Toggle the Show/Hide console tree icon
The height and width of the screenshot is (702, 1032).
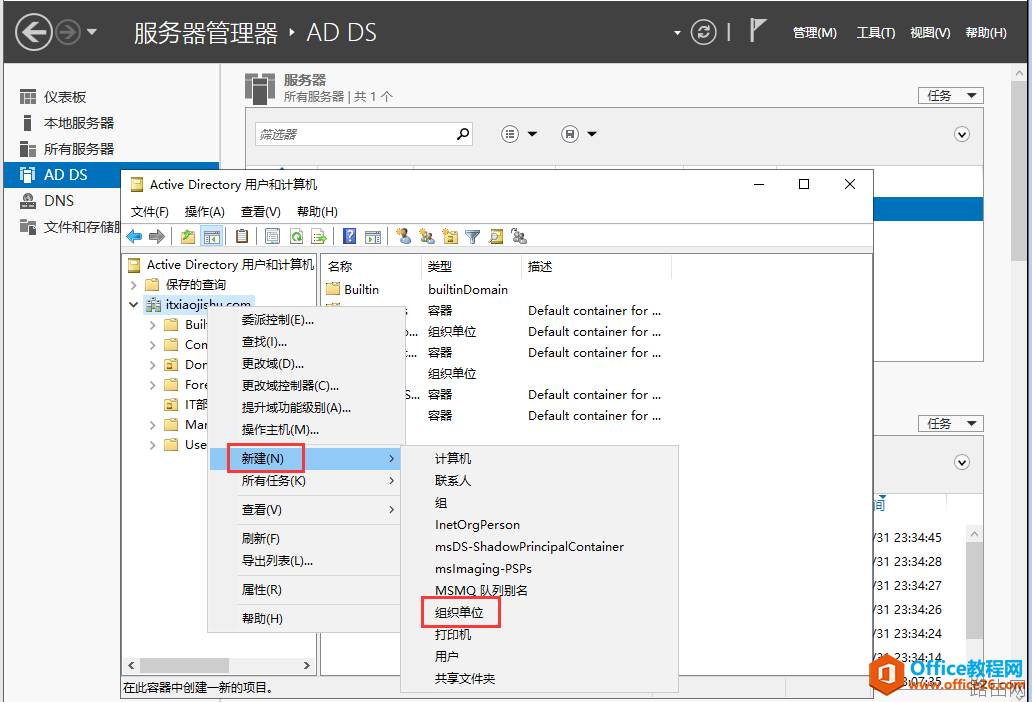(211, 236)
